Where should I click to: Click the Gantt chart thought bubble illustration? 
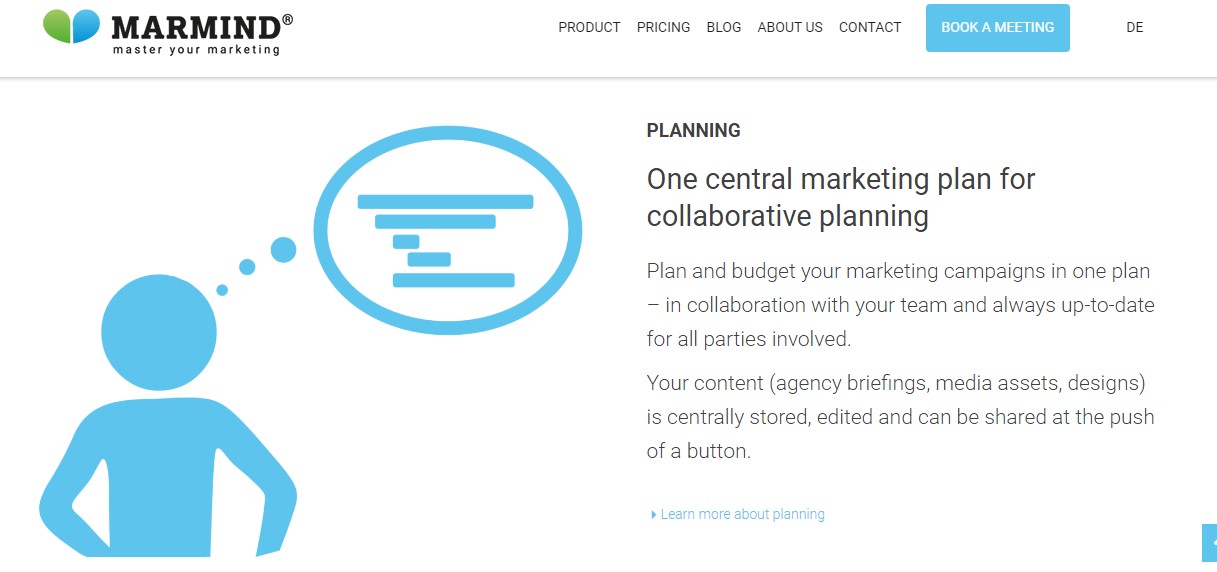click(447, 229)
